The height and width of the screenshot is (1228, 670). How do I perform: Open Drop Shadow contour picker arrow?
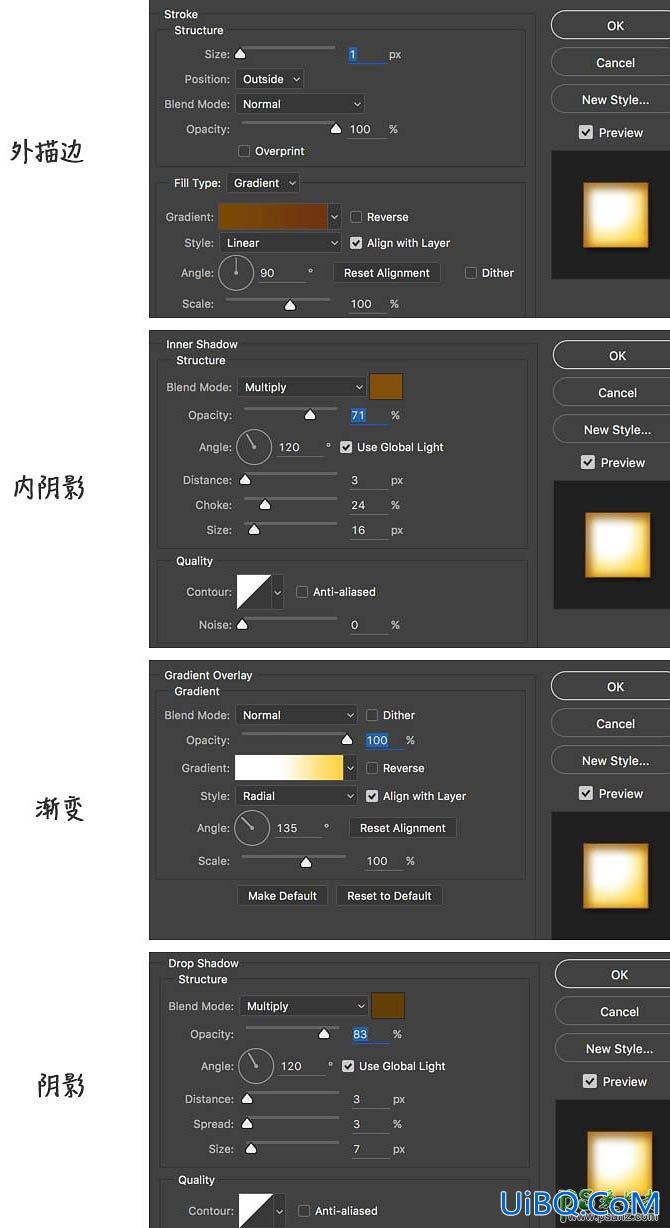pyautogui.click(x=279, y=1211)
